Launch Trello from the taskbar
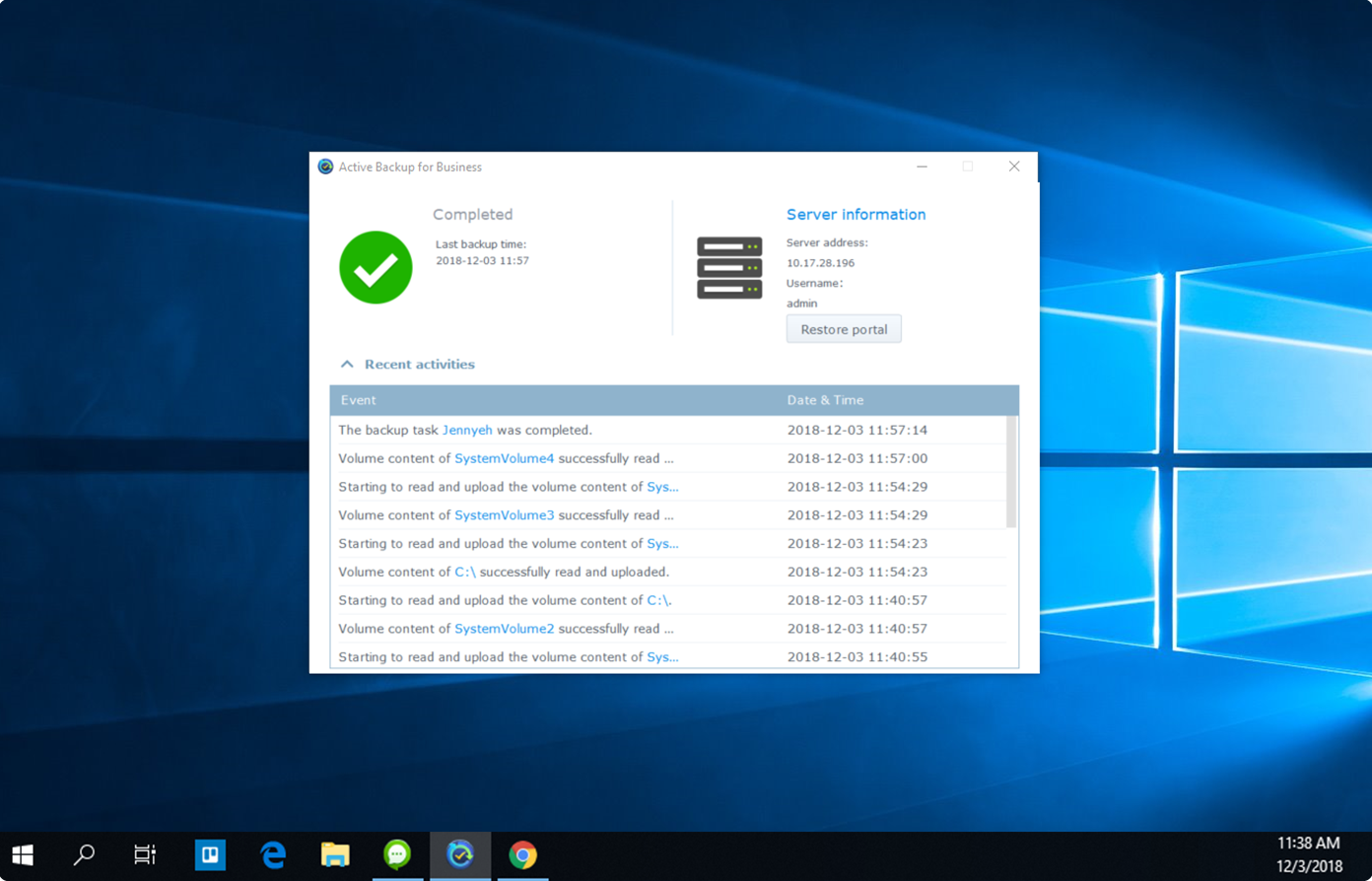Screen dimensions: 1372x881 click(210, 854)
